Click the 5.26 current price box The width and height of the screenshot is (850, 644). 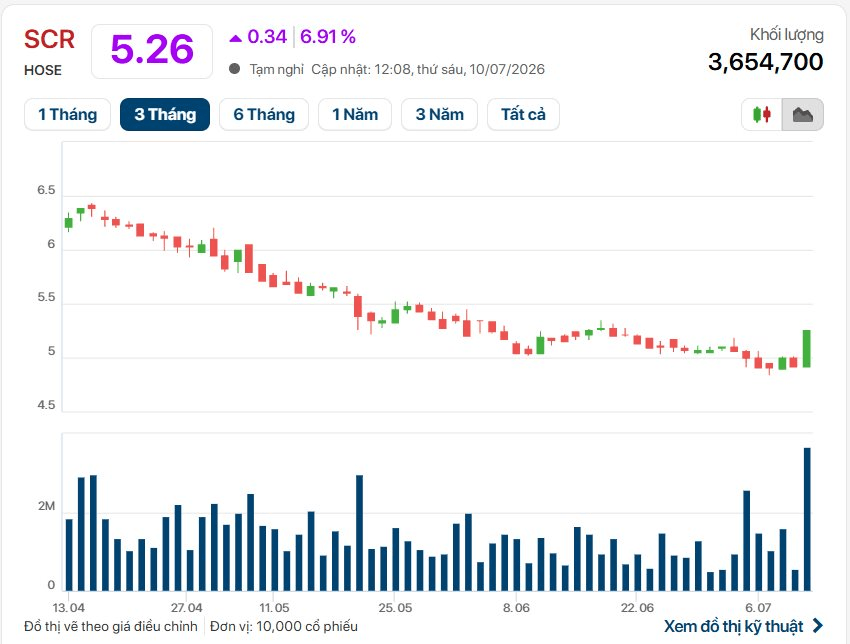(x=152, y=51)
